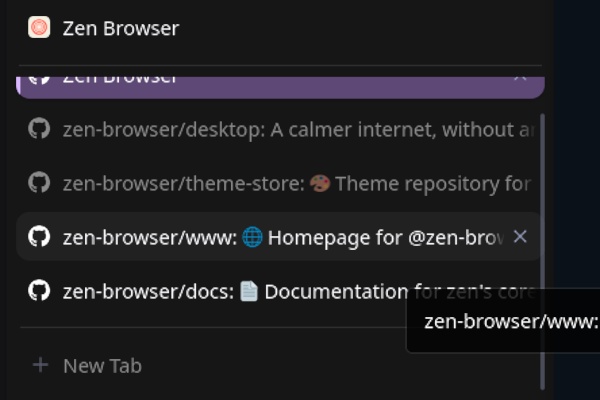This screenshot has width=600, height=400.
Task: Click the document emoji in docs tab
Action: tap(249, 291)
